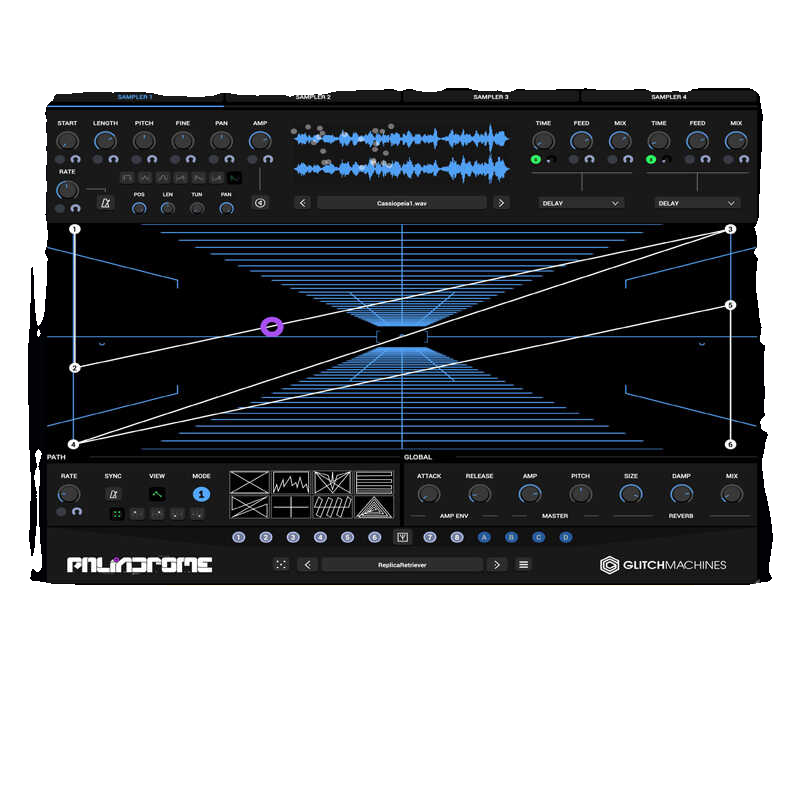Click the path SYNC metronome icon

pos(113,494)
